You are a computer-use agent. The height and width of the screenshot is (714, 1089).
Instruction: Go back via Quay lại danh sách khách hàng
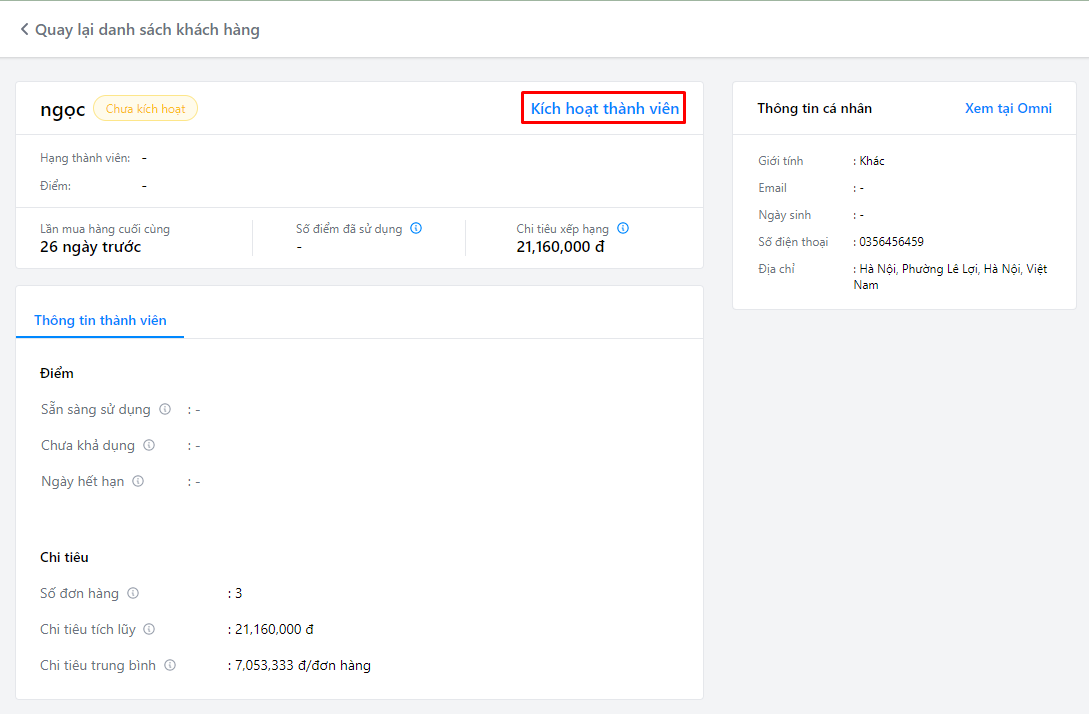pos(147,30)
